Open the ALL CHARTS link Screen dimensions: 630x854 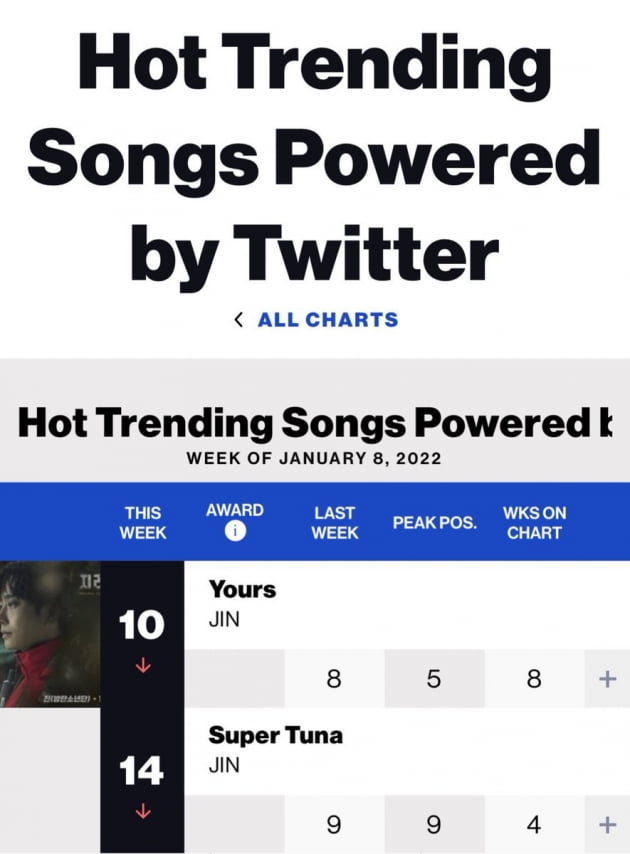pyautogui.click(x=328, y=320)
